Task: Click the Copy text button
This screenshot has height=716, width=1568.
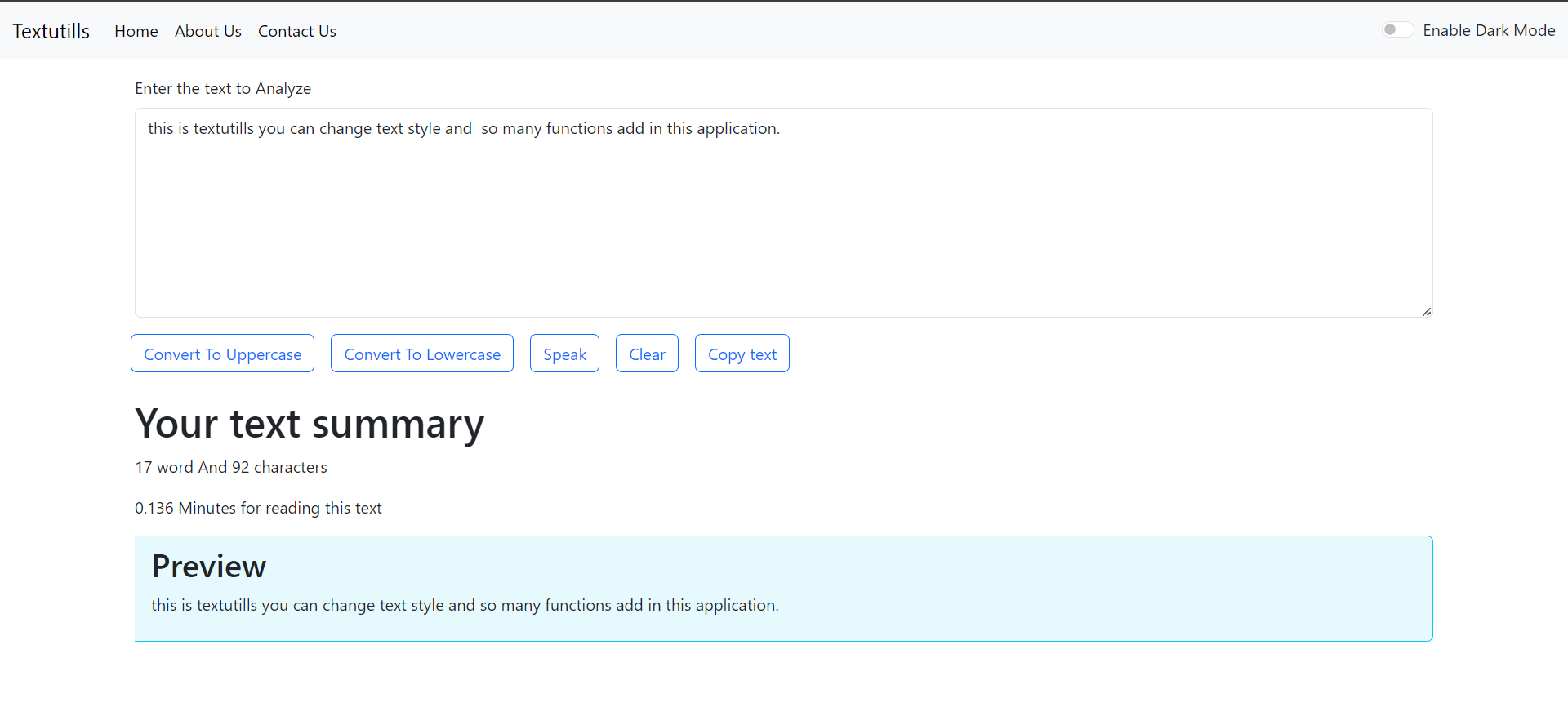Action: coord(742,354)
